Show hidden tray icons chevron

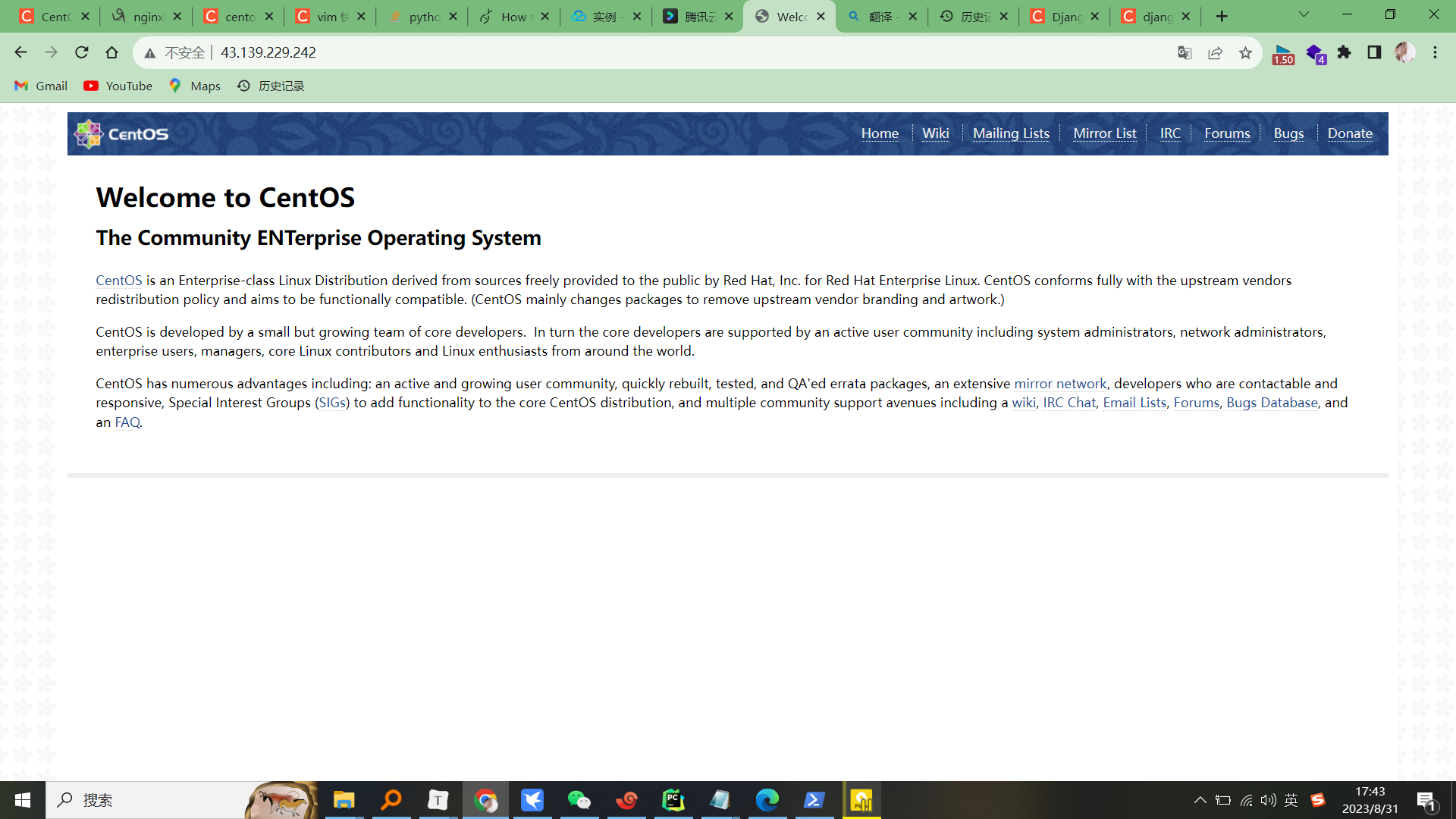[x=1200, y=800]
